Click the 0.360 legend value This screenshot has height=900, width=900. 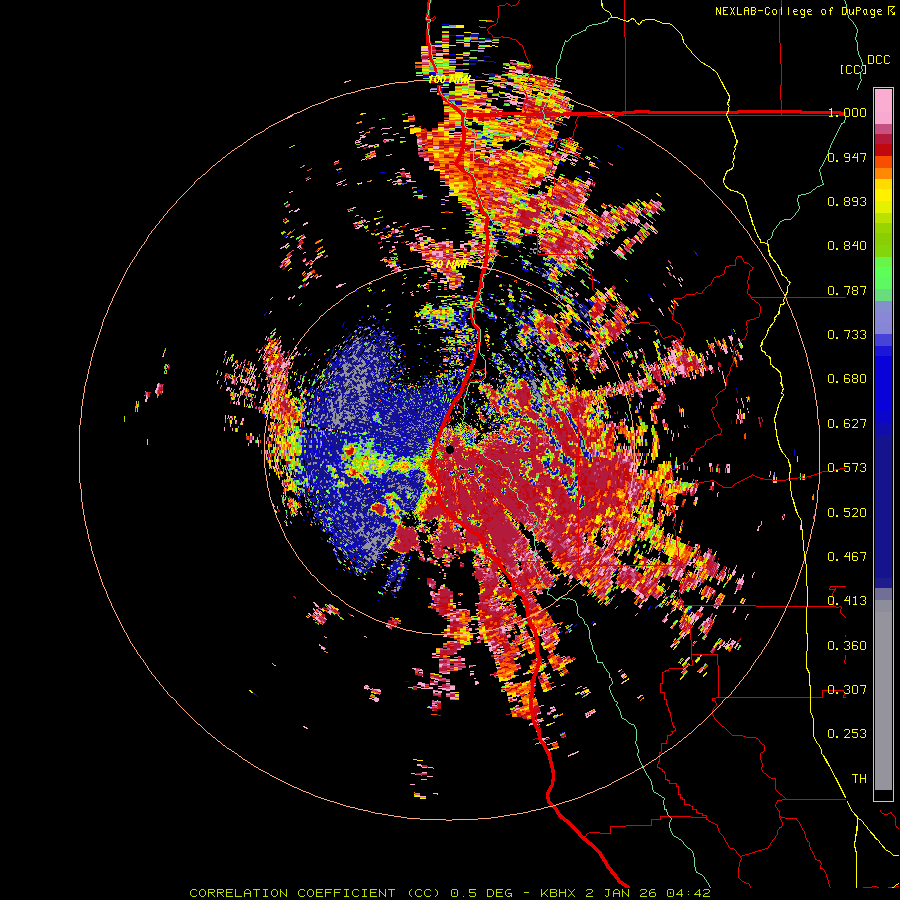click(847, 646)
